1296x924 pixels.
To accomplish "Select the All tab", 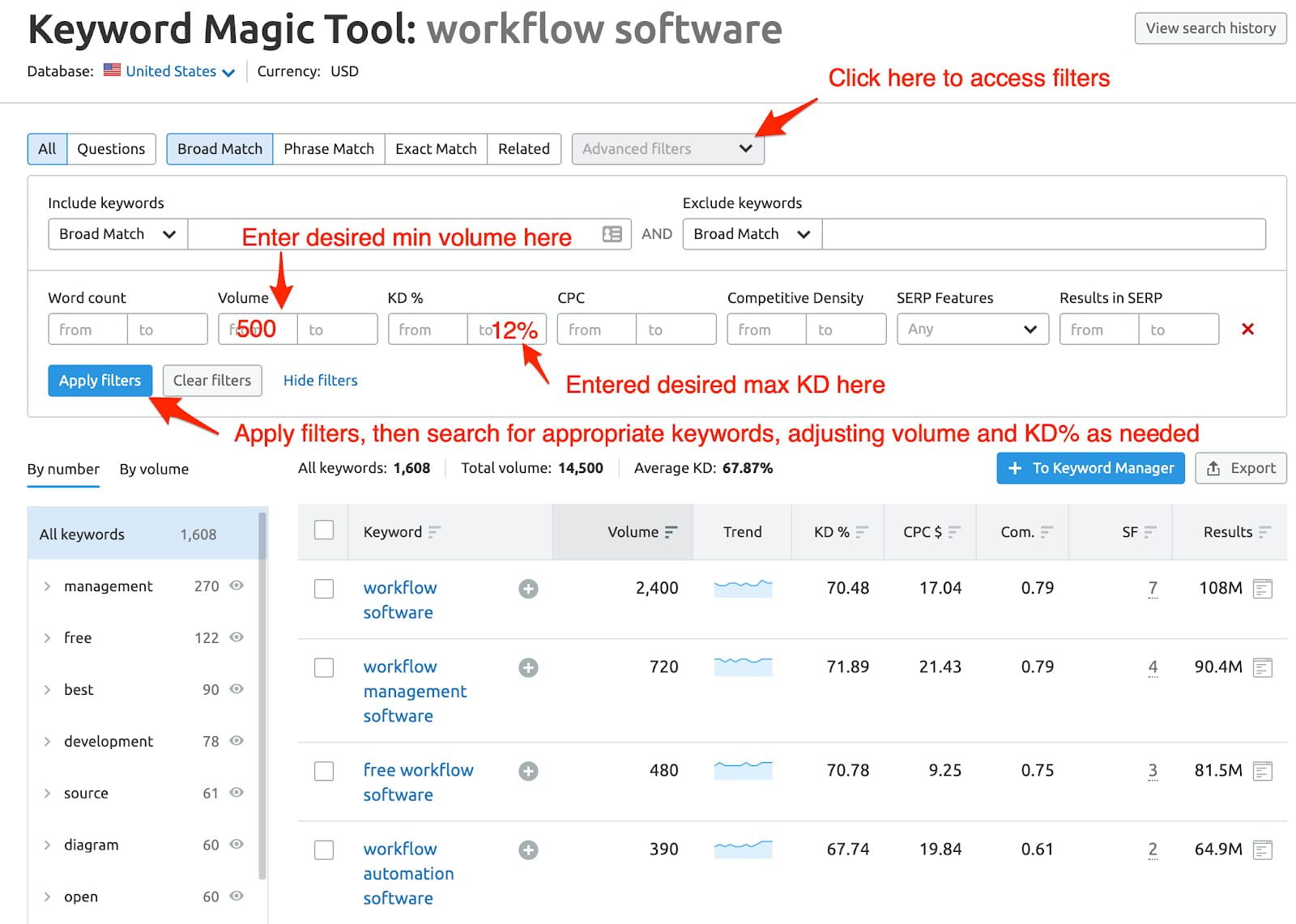I will [x=47, y=149].
